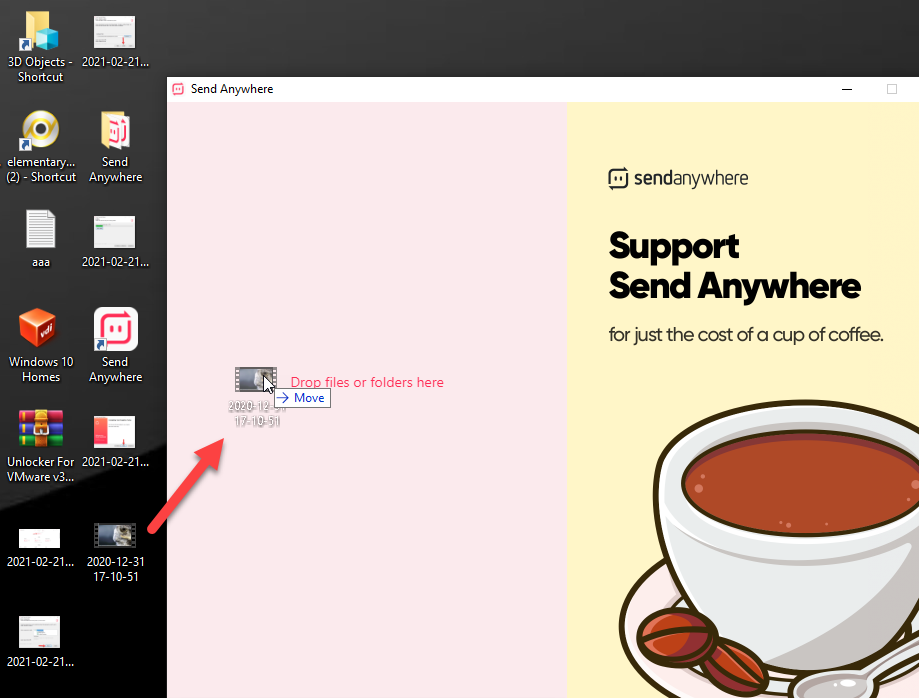
Task: Select the screenshot file beside the aaa file
Action: pyautogui.click(x=115, y=231)
